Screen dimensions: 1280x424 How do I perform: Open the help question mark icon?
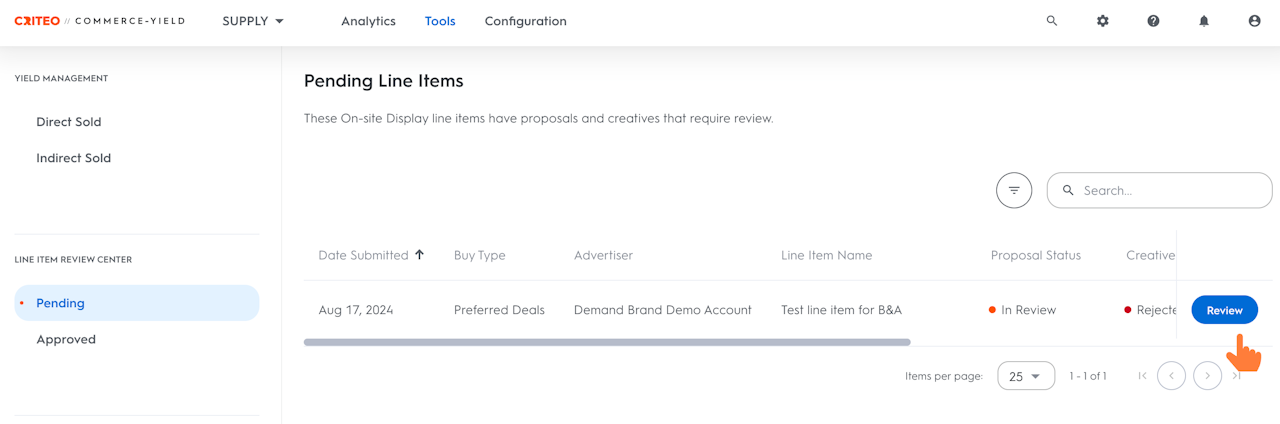point(1153,21)
